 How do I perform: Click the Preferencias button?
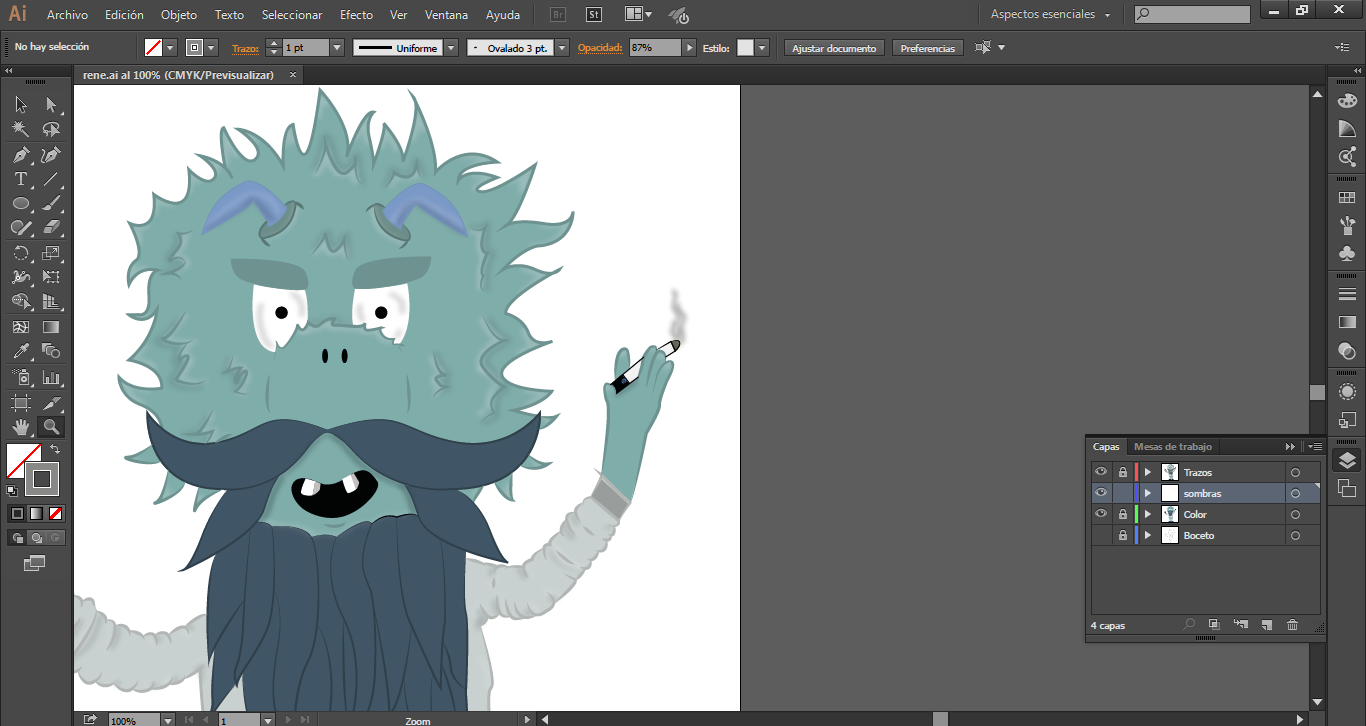click(927, 48)
